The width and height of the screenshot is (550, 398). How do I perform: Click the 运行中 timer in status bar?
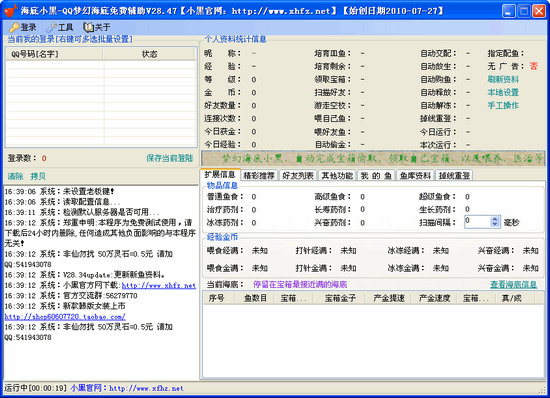35,388
